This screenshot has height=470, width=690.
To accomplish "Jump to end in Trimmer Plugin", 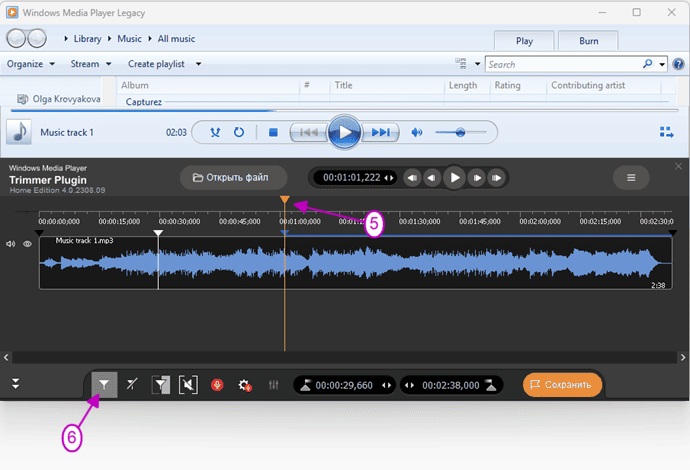I will click(496, 178).
